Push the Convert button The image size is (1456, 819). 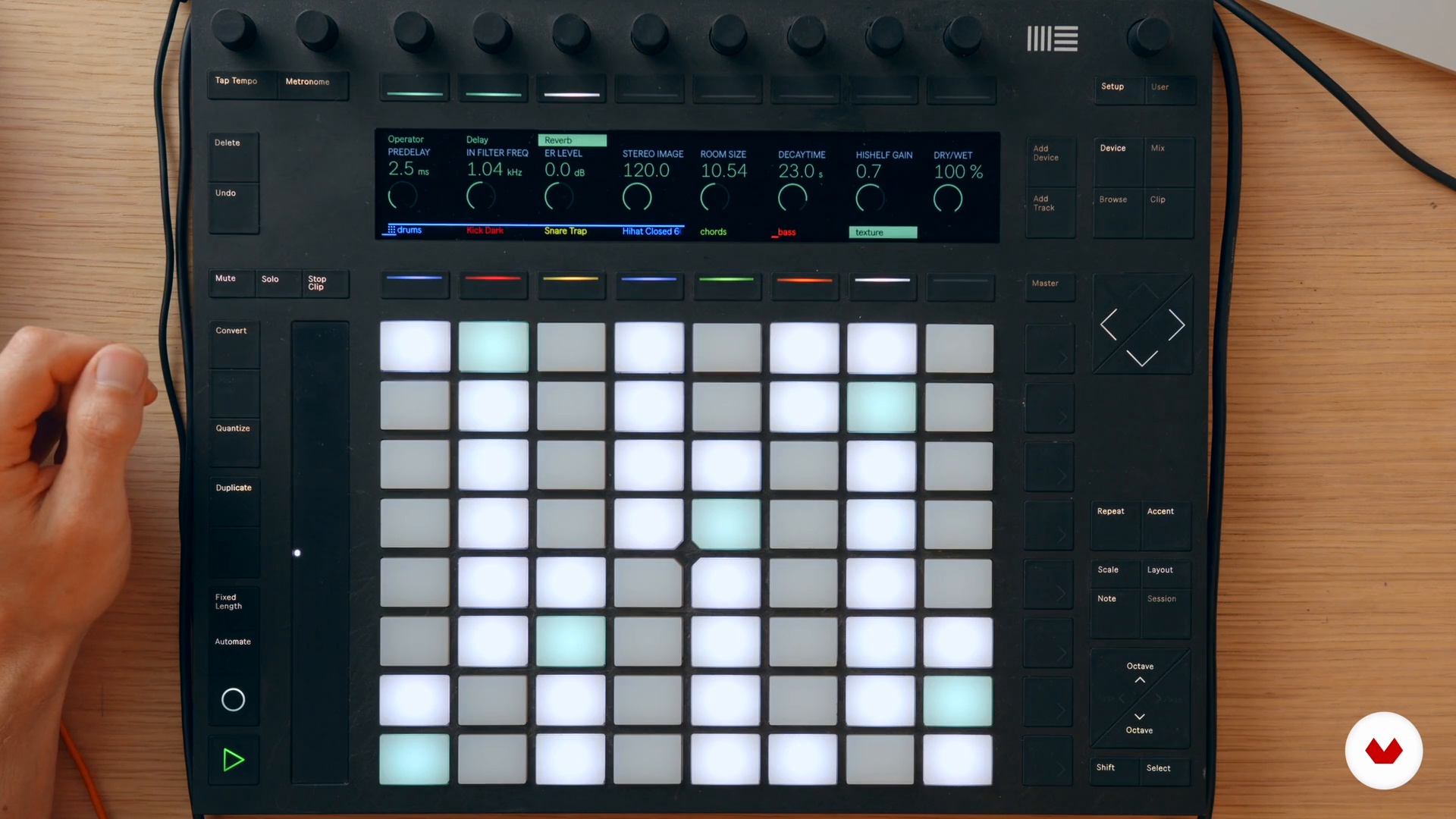(234, 345)
